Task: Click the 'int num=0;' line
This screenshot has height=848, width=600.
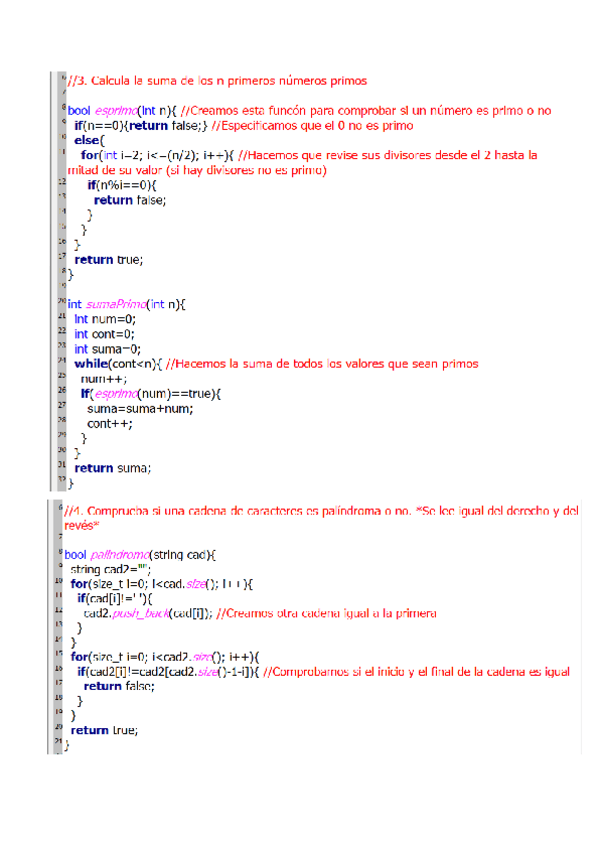Action: pos(105,319)
